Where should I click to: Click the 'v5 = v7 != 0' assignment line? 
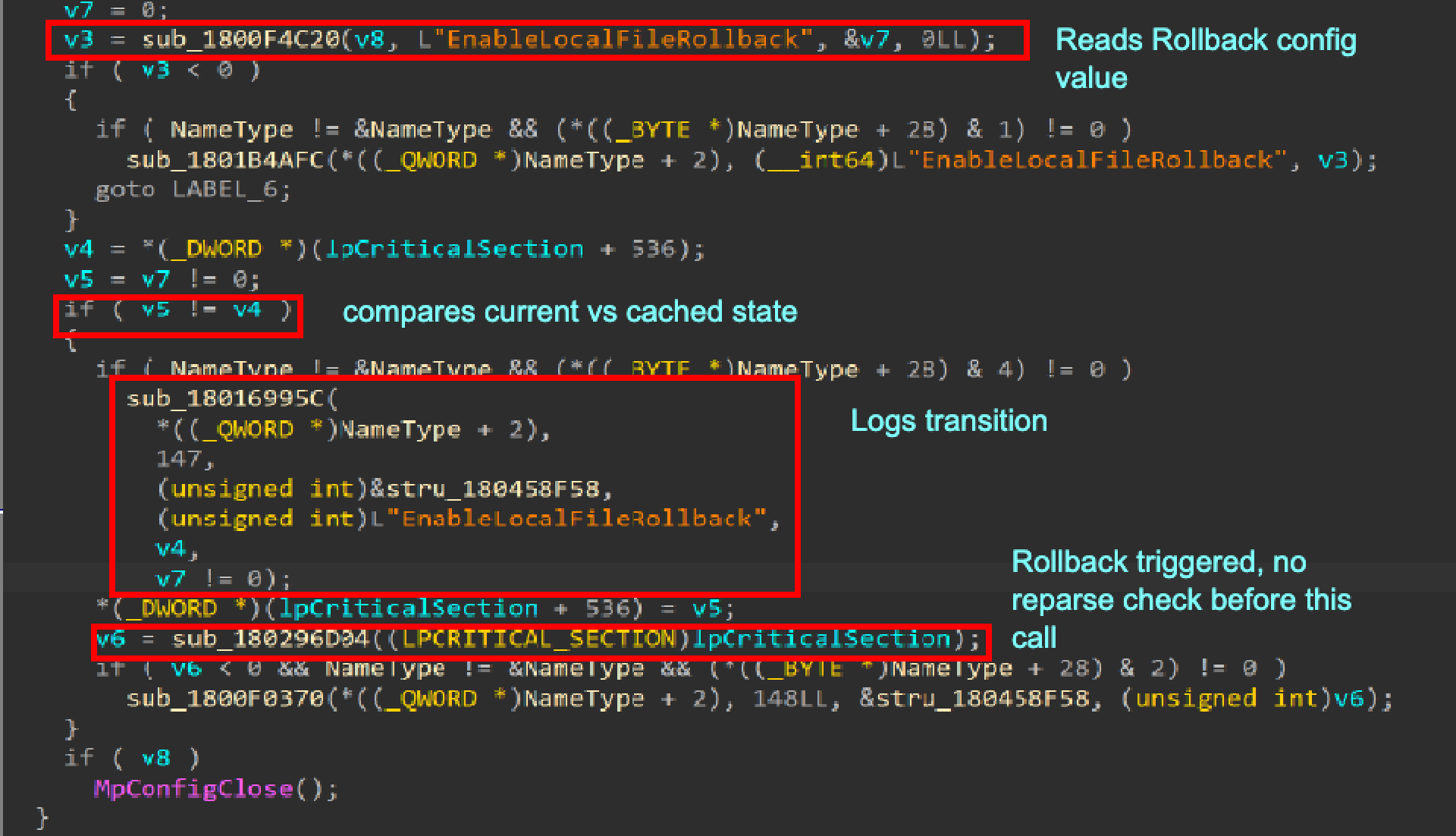pos(162,280)
